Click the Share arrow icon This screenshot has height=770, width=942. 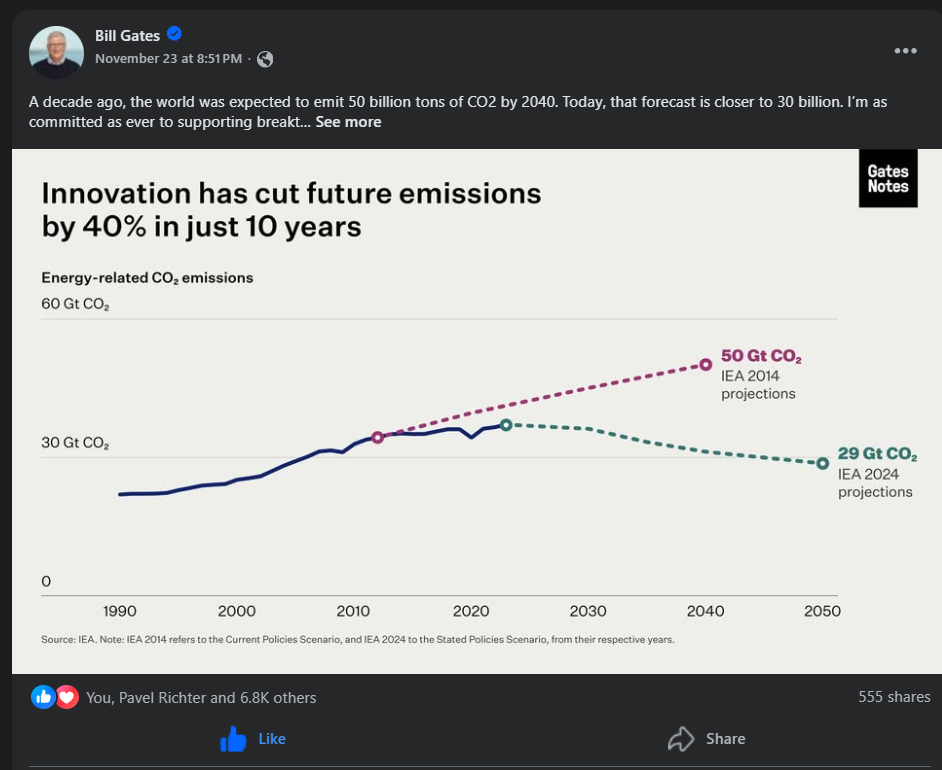click(x=681, y=739)
